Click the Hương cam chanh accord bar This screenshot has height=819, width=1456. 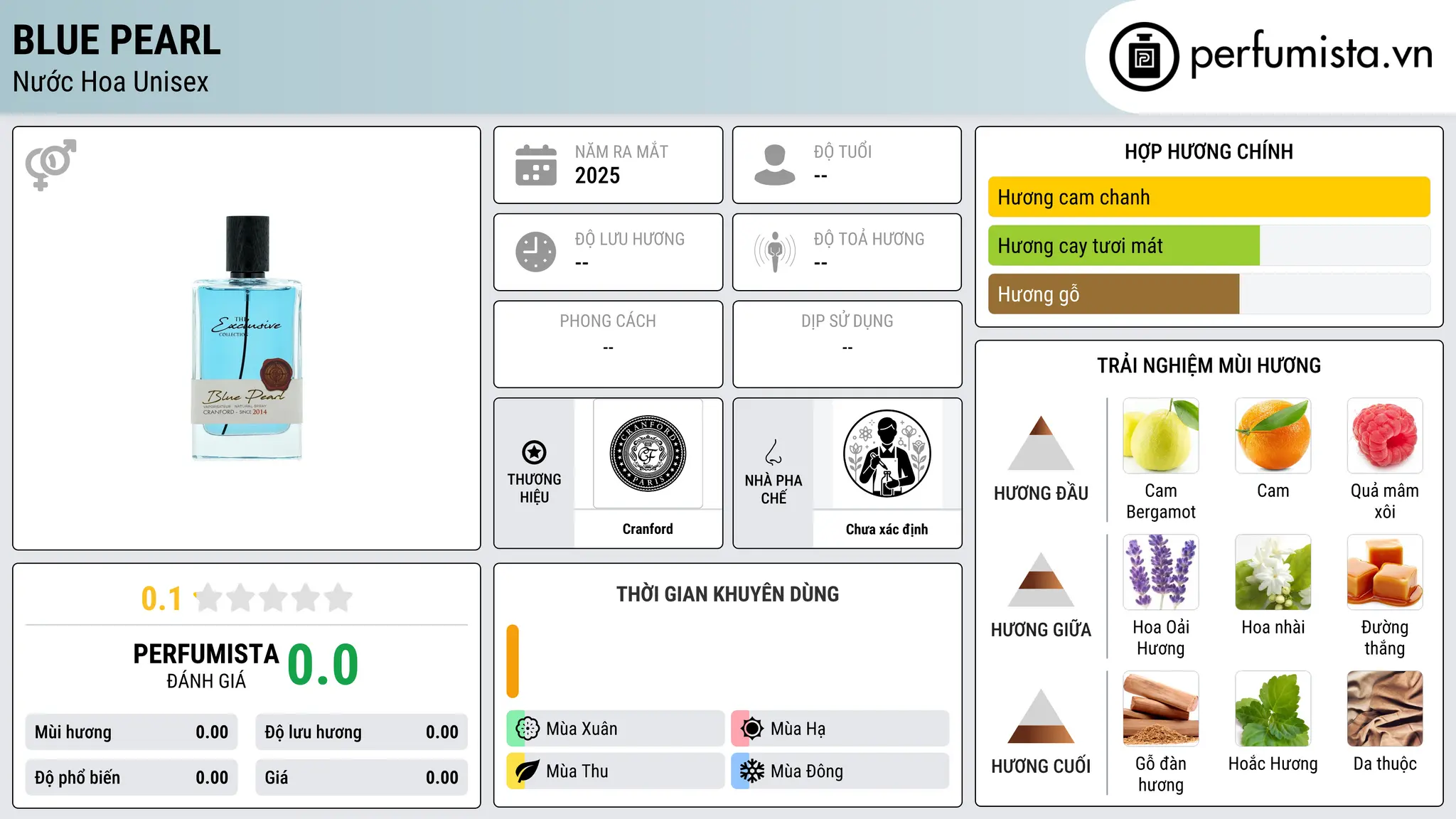(x=1209, y=197)
